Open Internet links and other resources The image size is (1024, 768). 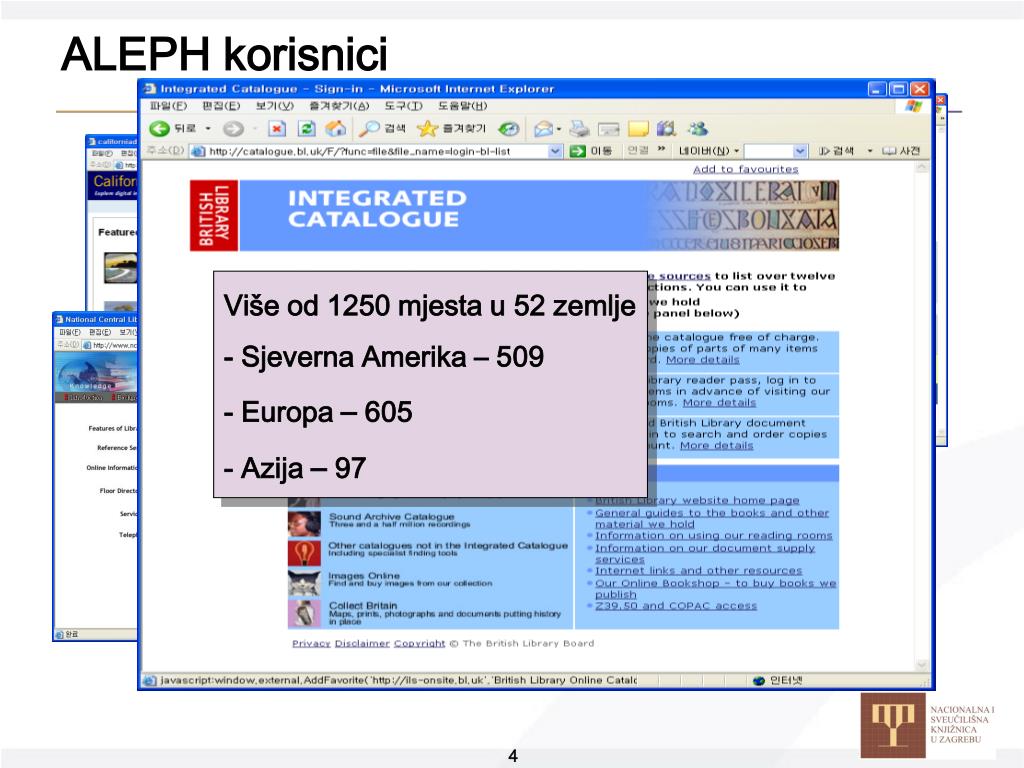698,571
